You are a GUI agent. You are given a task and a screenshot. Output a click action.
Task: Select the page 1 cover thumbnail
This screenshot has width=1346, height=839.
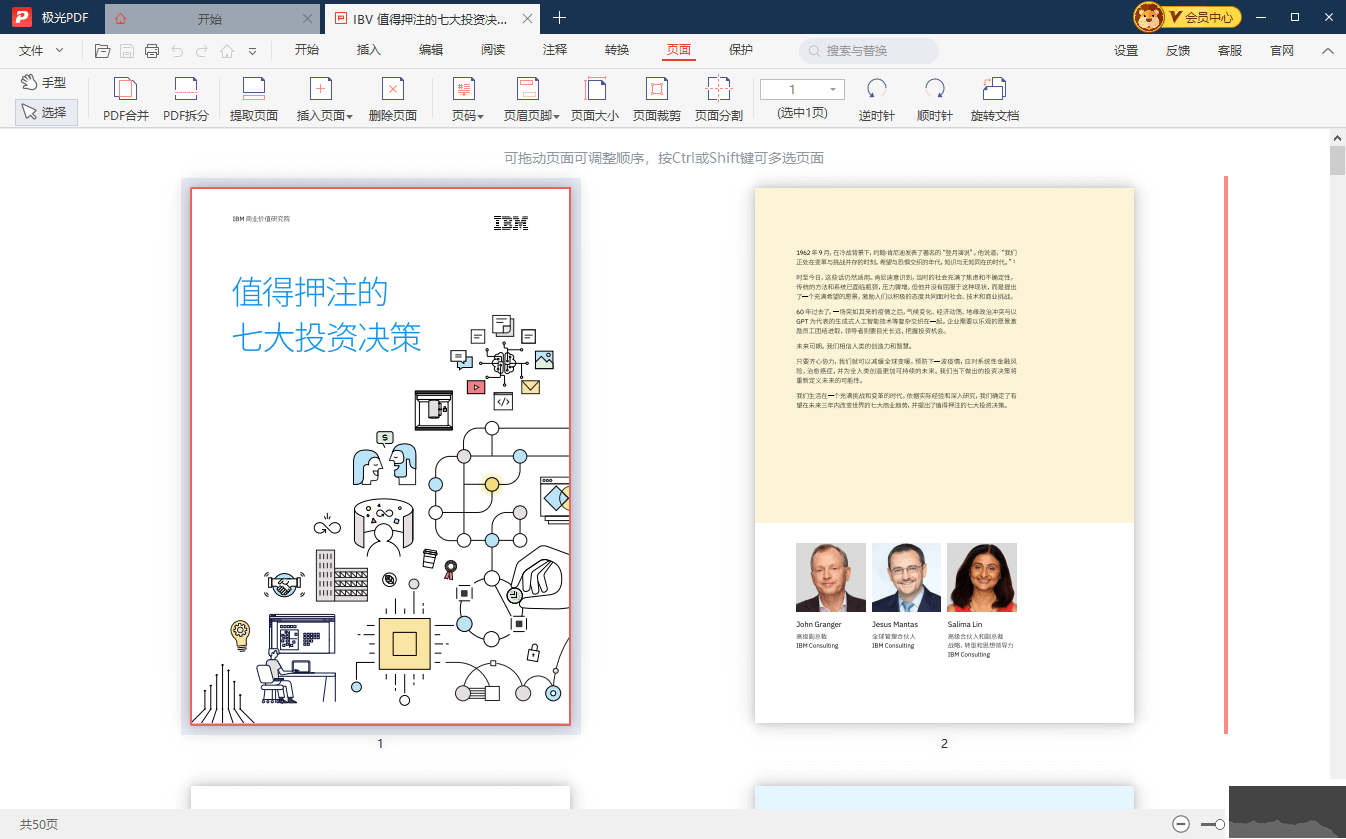[380, 456]
